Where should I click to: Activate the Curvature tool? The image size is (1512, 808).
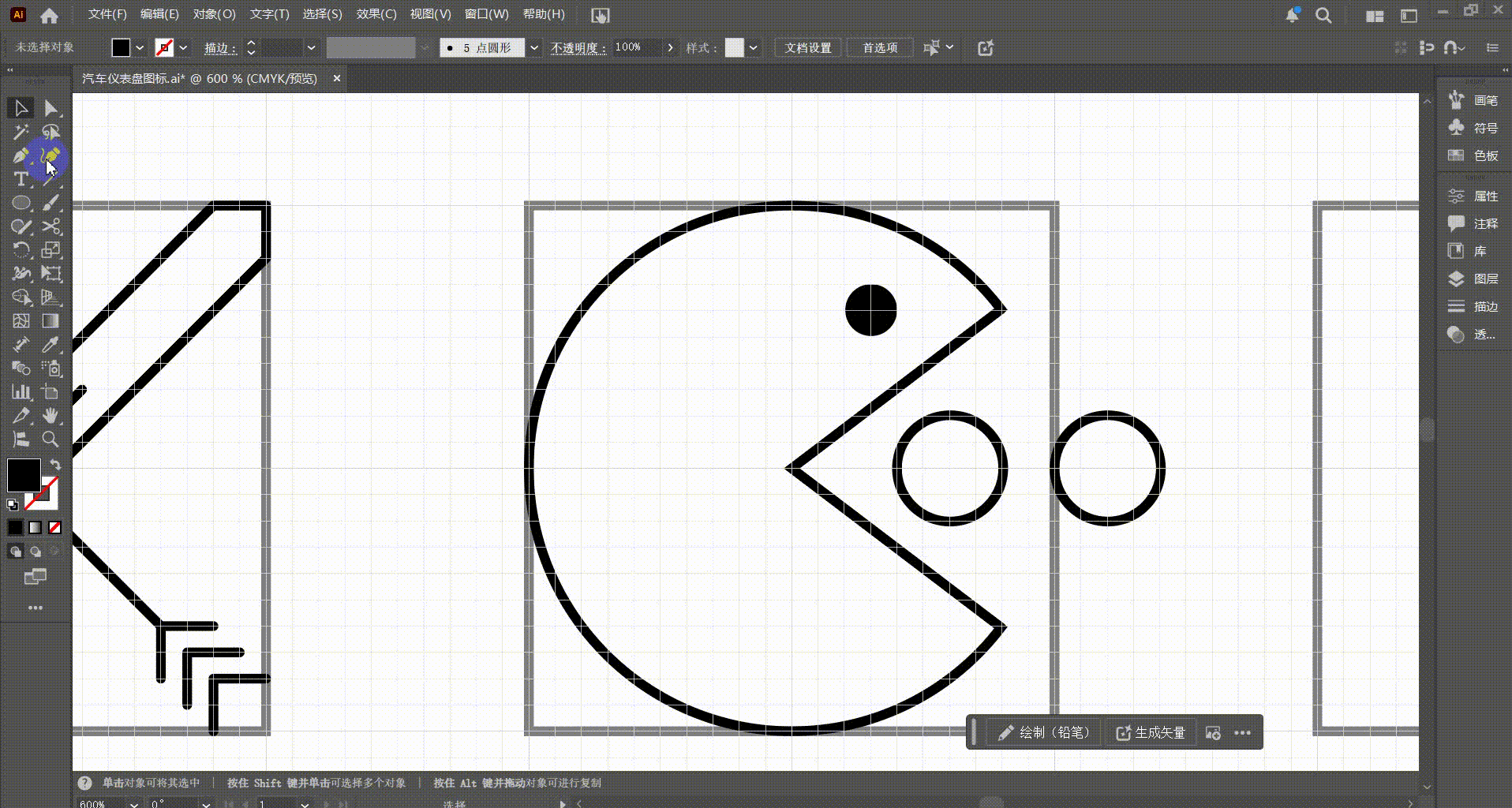point(51,155)
